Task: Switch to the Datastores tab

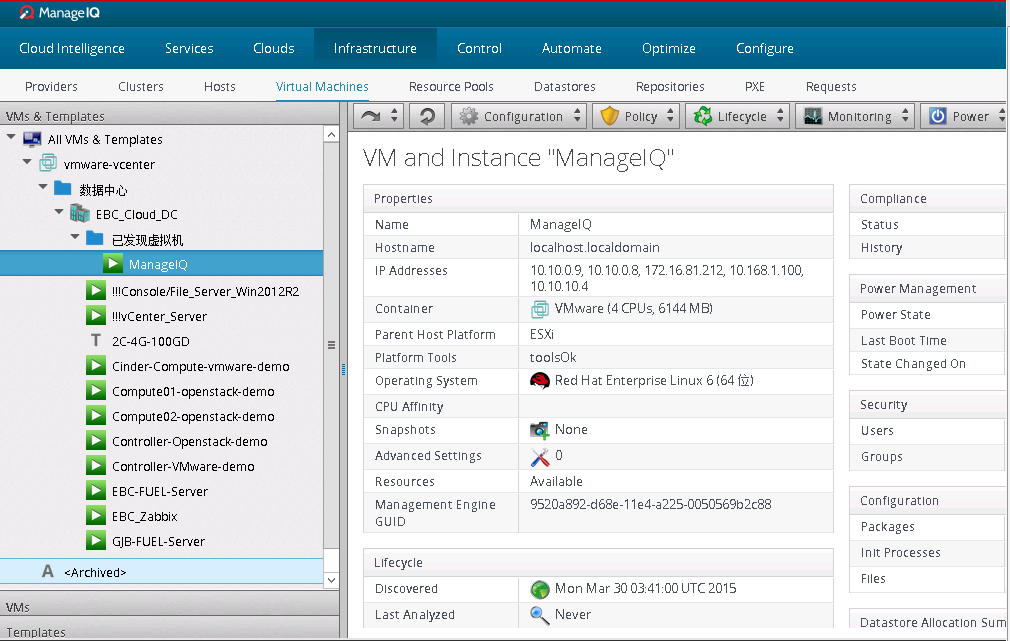Action: click(x=565, y=86)
